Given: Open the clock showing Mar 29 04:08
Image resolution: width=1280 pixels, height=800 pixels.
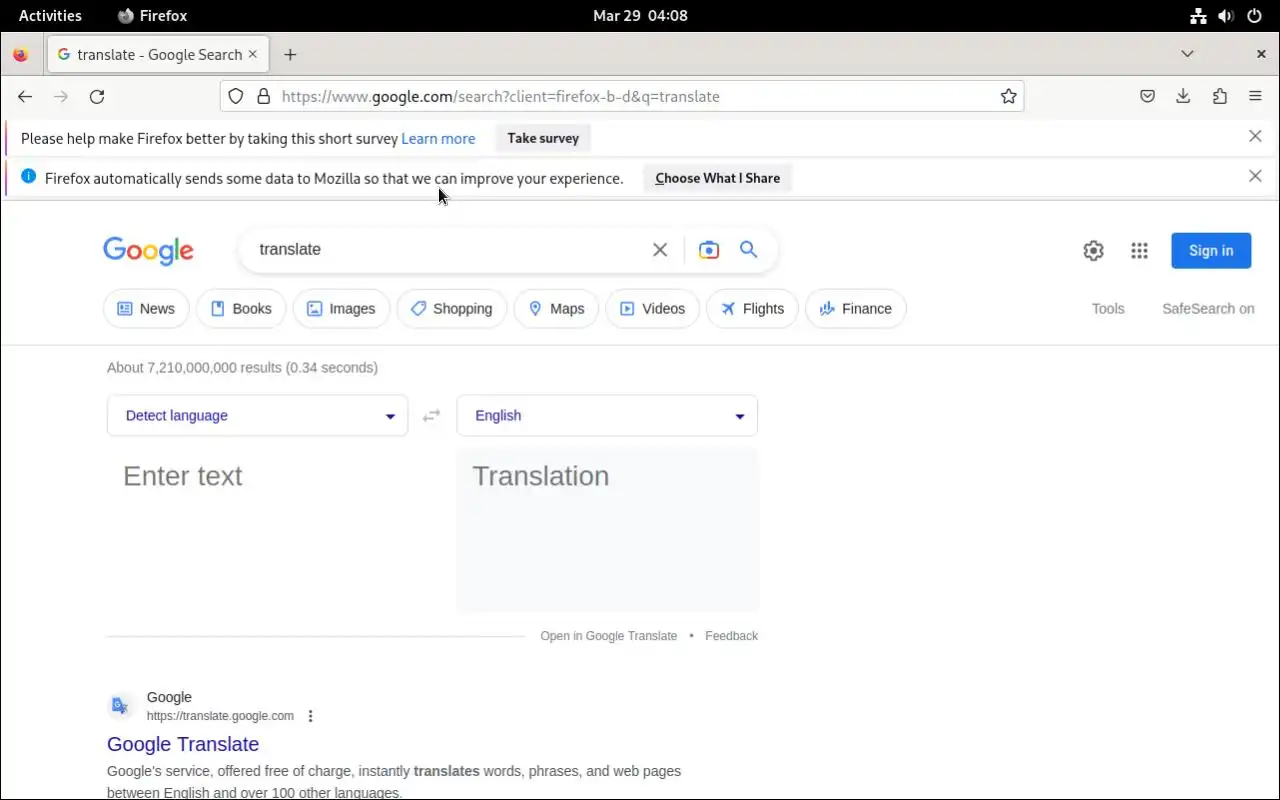Looking at the screenshot, I should coord(640,15).
